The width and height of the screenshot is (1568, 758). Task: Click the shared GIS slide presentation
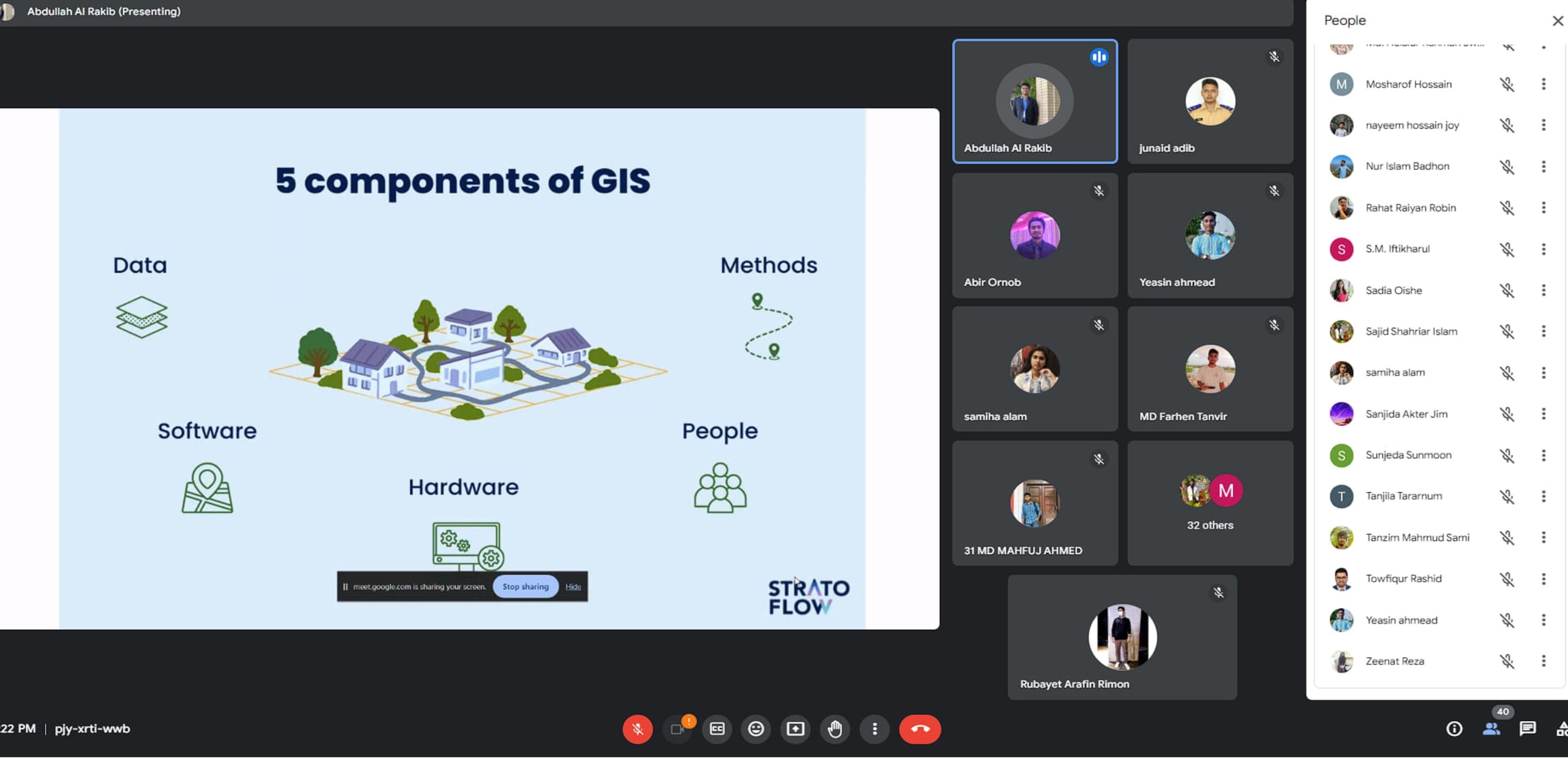click(469, 369)
